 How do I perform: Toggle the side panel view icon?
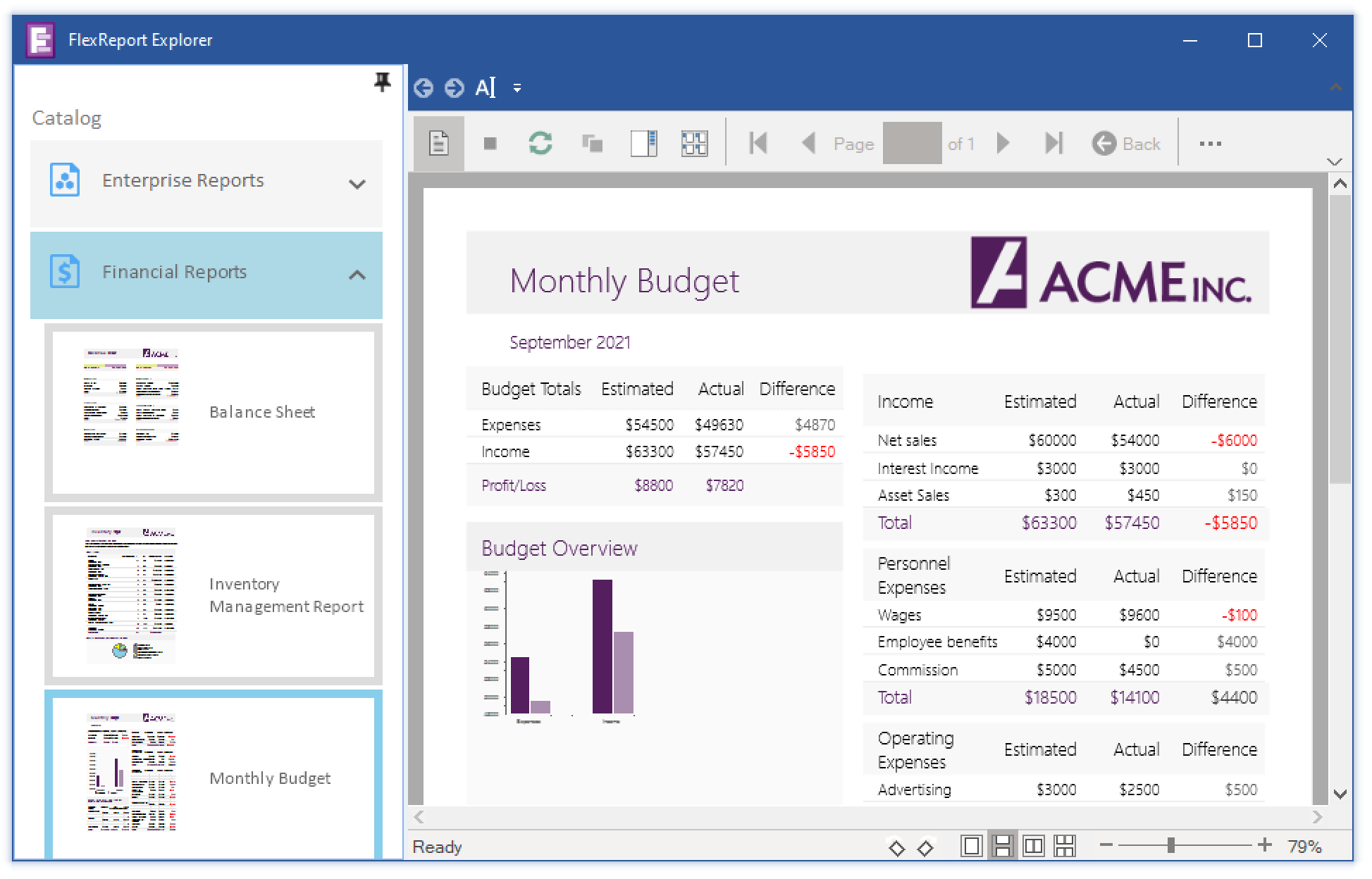[643, 144]
